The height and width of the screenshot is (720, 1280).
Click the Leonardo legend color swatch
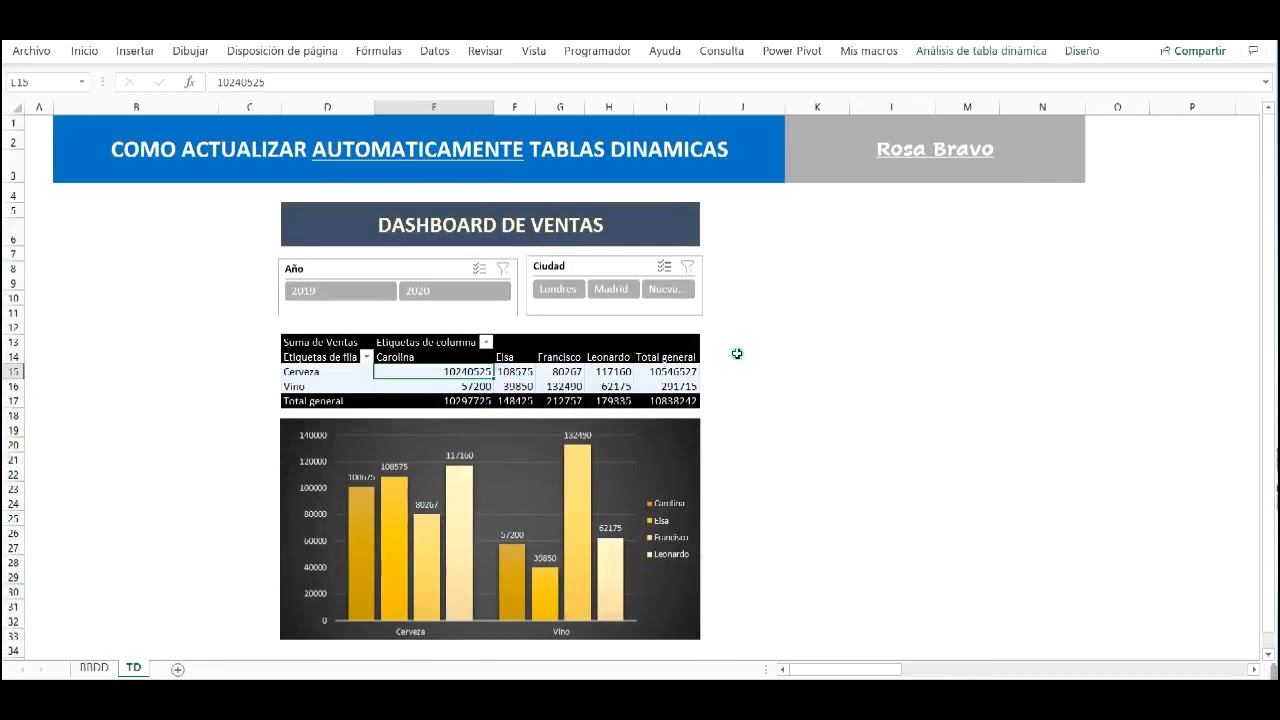650,554
